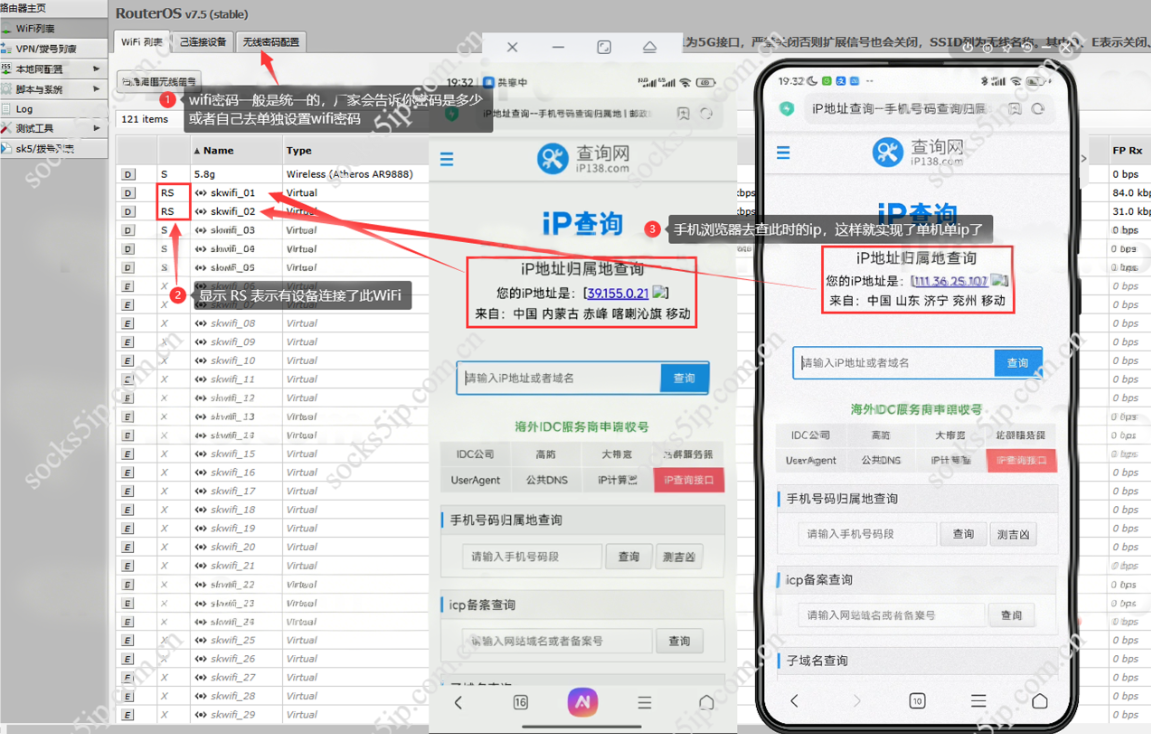Toggle the E button on skwifi_20 row
This screenshot has width=1151, height=734.
pos(128,548)
